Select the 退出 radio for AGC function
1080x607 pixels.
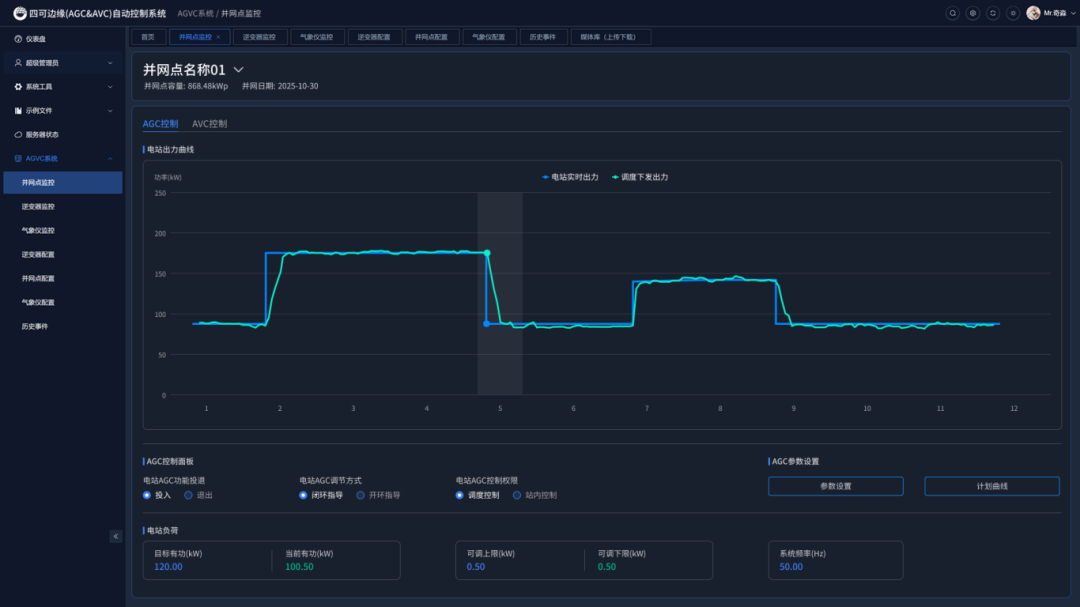[188, 495]
